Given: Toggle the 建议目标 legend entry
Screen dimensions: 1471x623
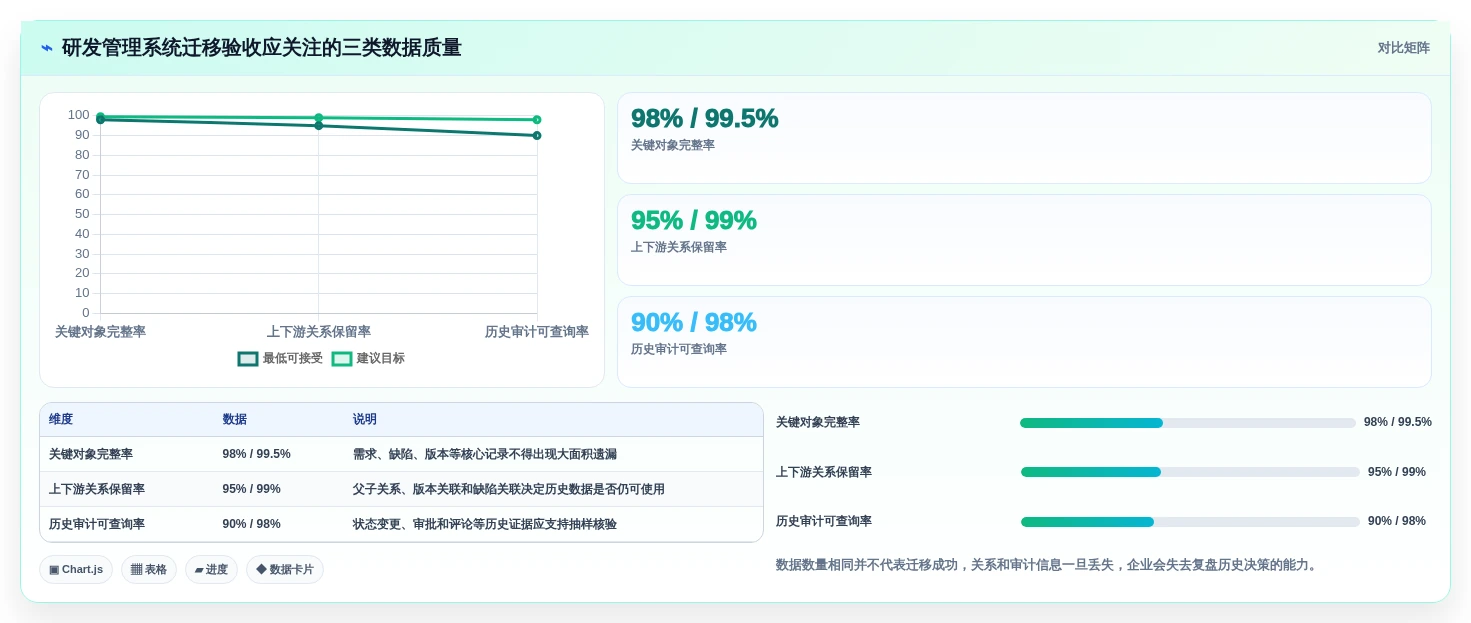Looking at the screenshot, I should (x=368, y=358).
